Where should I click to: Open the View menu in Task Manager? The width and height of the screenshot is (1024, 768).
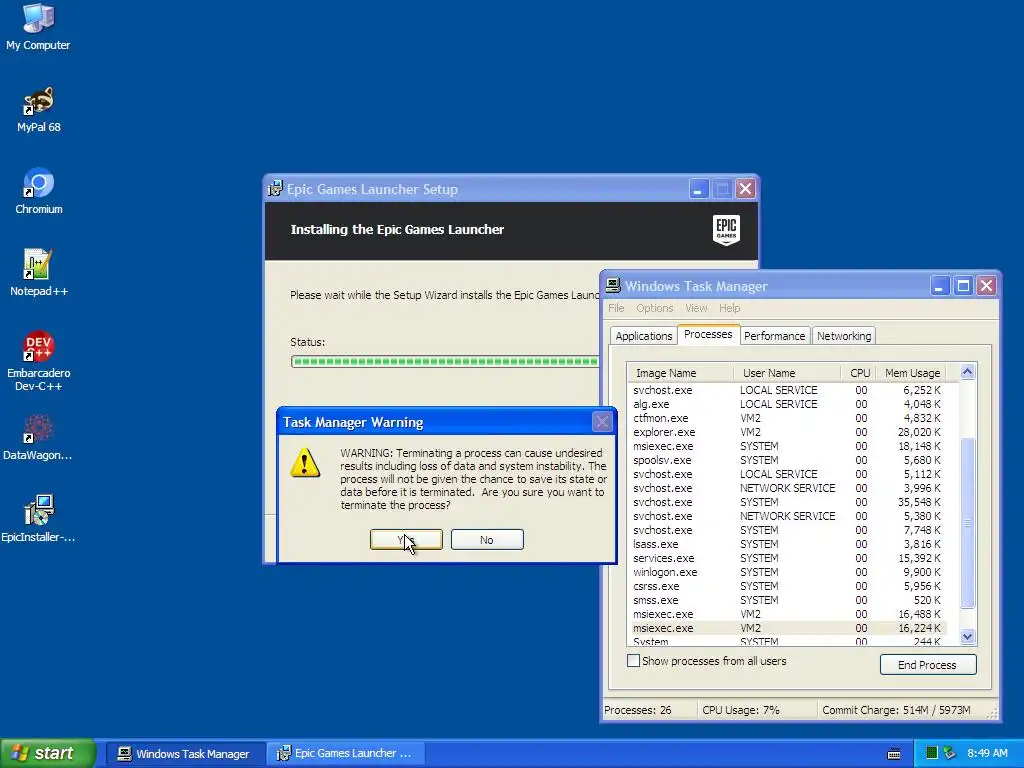pyautogui.click(x=696, y=308)
